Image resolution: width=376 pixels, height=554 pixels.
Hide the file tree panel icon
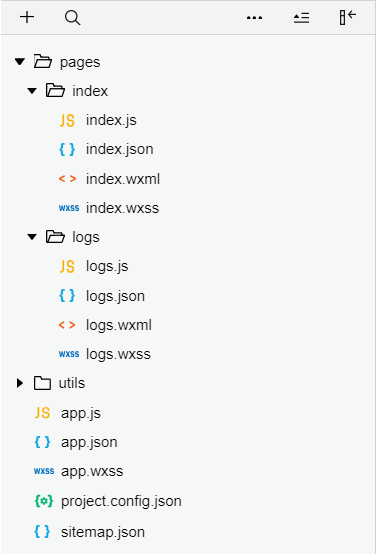[348, 17]
